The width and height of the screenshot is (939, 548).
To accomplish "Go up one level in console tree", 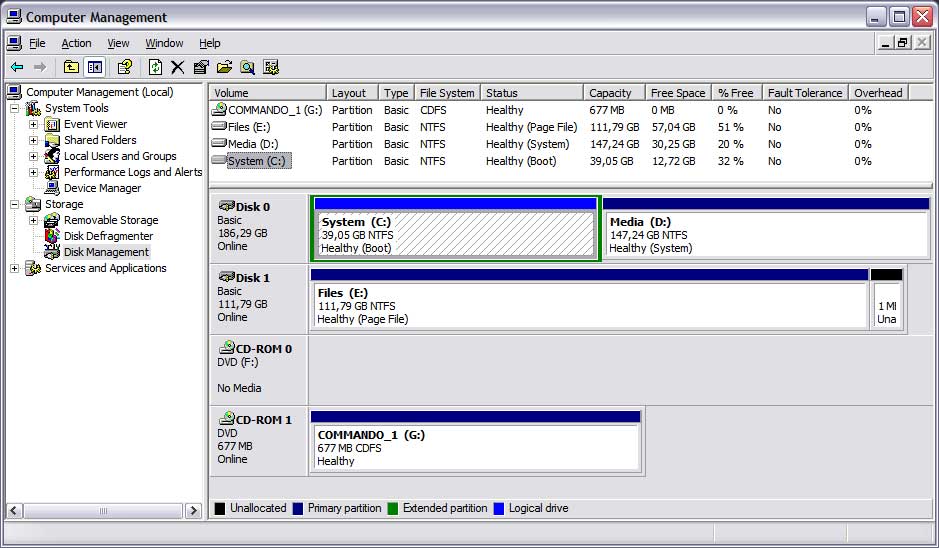I will tap(71, 67).
